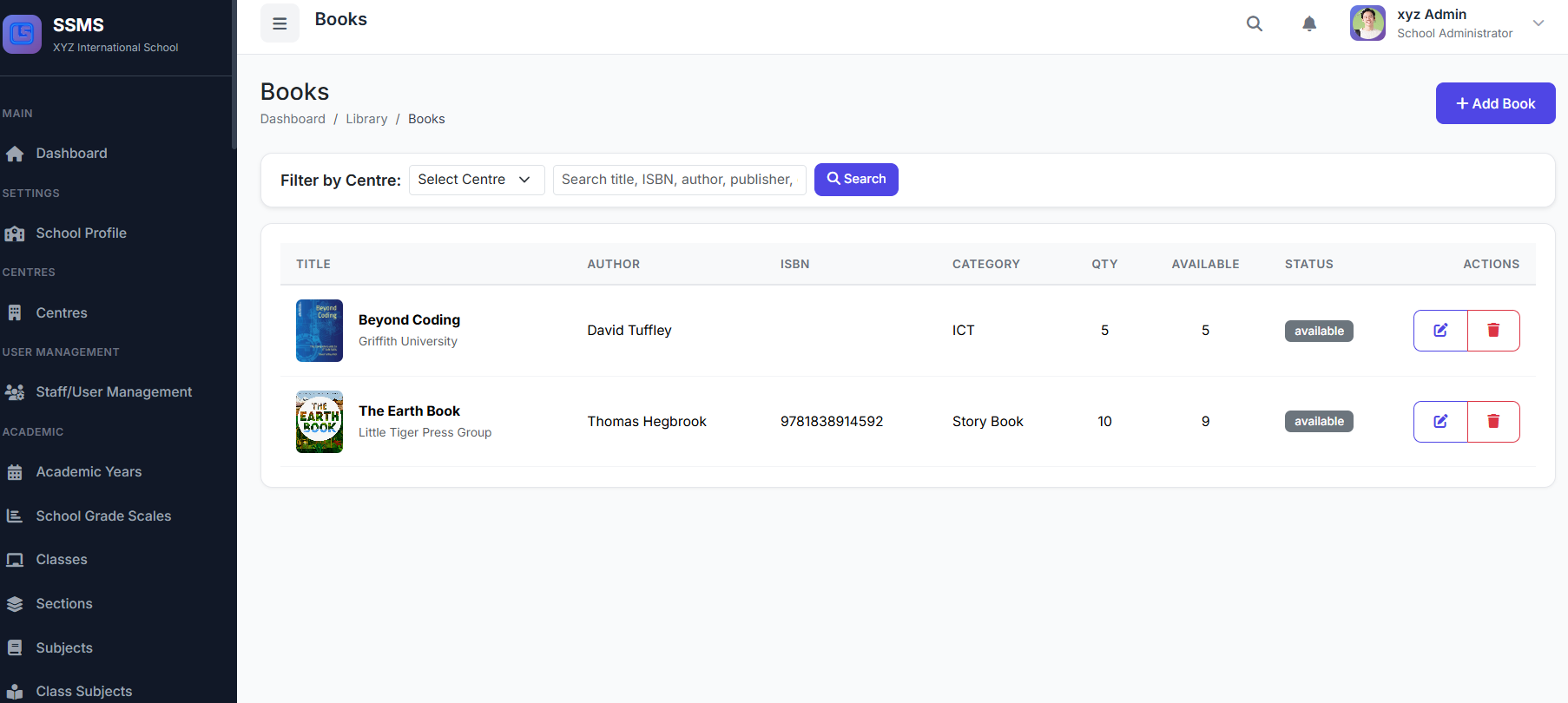Image resolution: width=1568 pixels, height=703 pixels.
Task: Click xyz Admin user name
Action: [1432, 15]
